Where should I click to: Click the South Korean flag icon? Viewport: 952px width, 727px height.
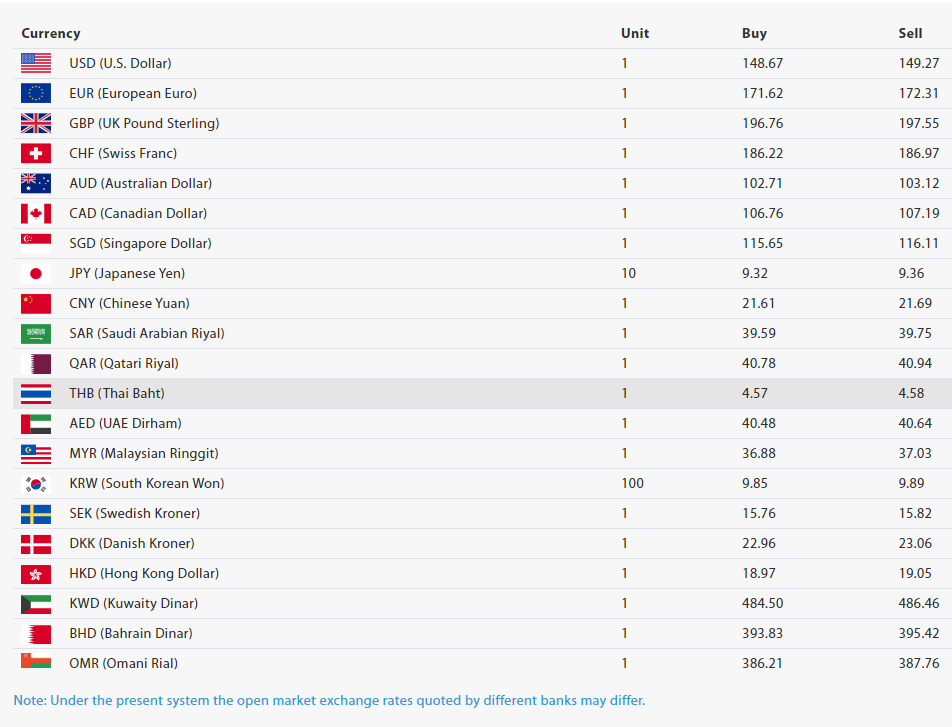36,483
